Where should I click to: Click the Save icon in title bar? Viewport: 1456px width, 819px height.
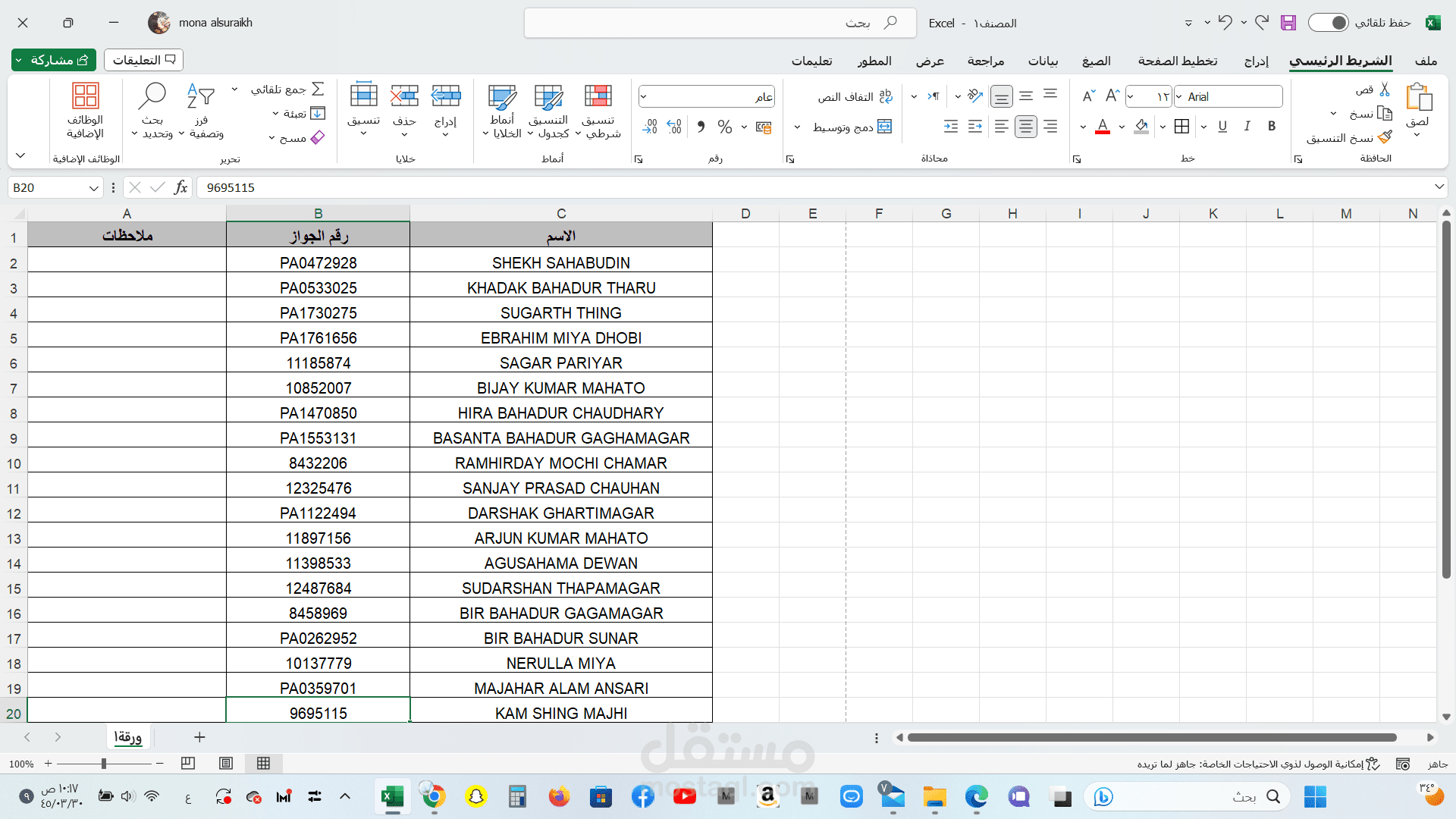pos(1288,23)
